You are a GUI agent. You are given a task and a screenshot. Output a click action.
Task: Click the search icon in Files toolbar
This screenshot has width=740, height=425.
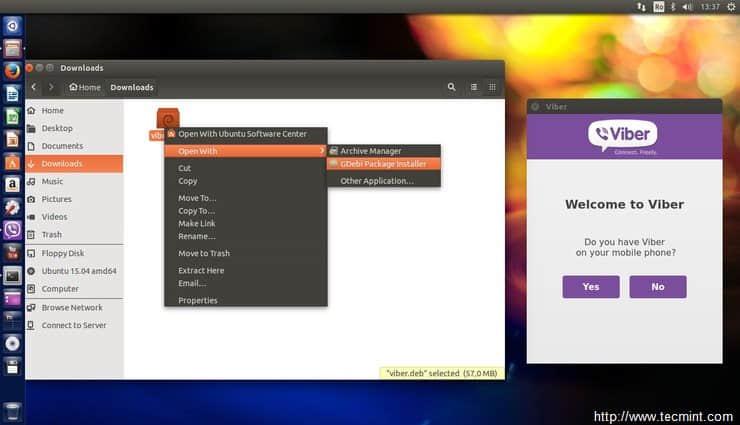452,87
